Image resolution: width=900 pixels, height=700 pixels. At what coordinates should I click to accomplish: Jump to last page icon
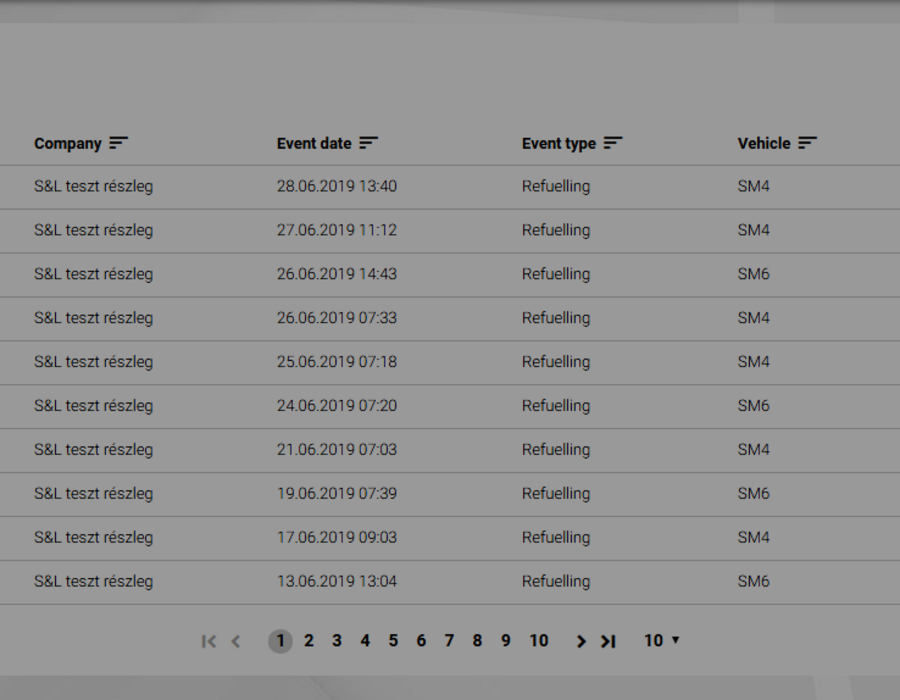[x=608, y=641]
